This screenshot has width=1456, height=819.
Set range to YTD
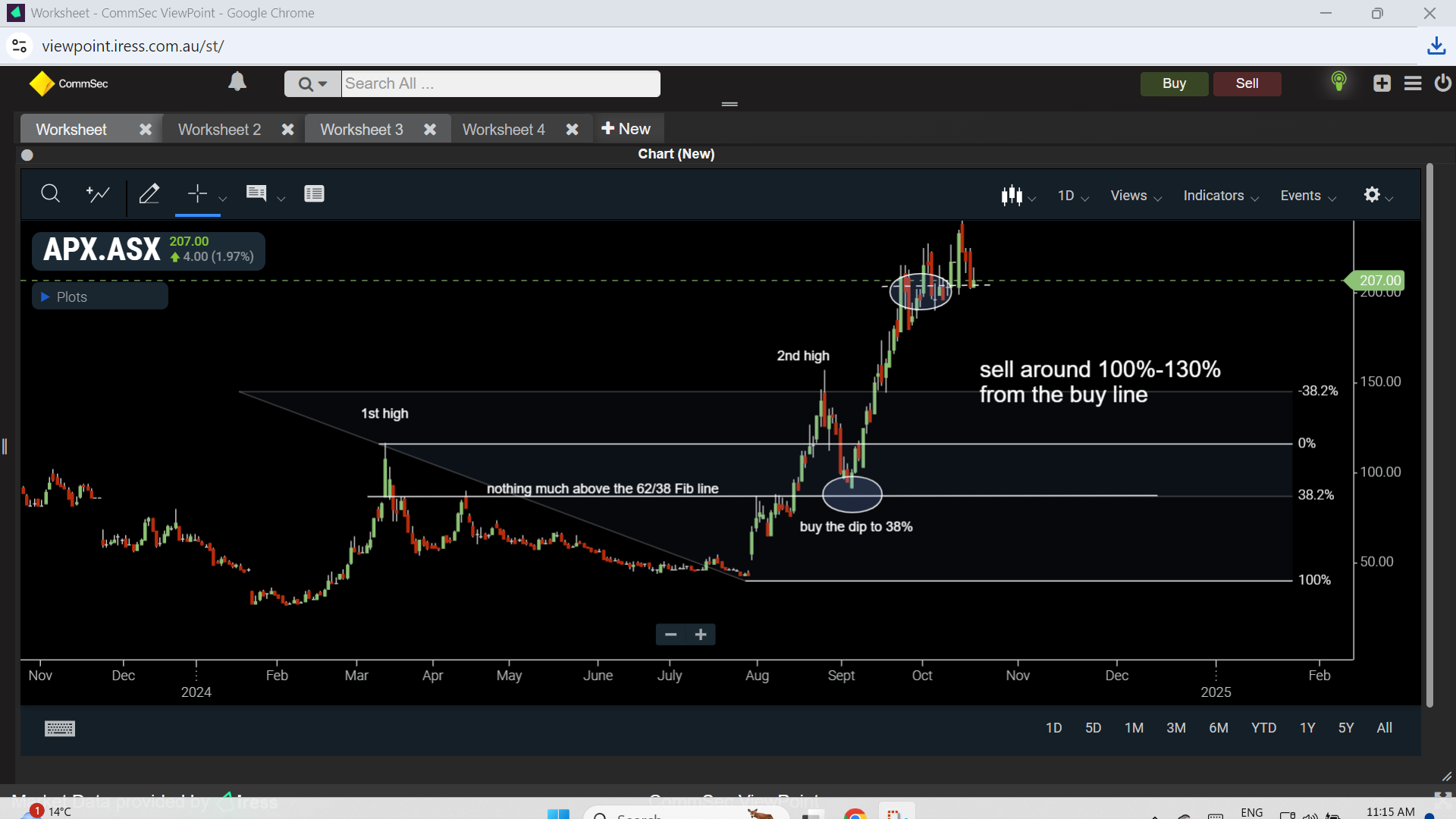point(1263,728)
